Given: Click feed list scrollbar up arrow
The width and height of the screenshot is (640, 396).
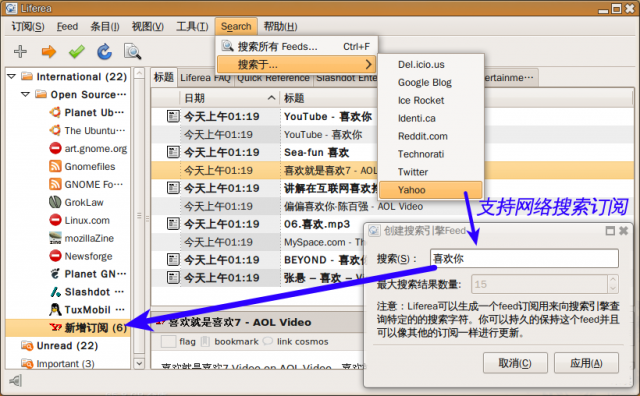Looking at the screenshot, I should [x=139, y=73].
